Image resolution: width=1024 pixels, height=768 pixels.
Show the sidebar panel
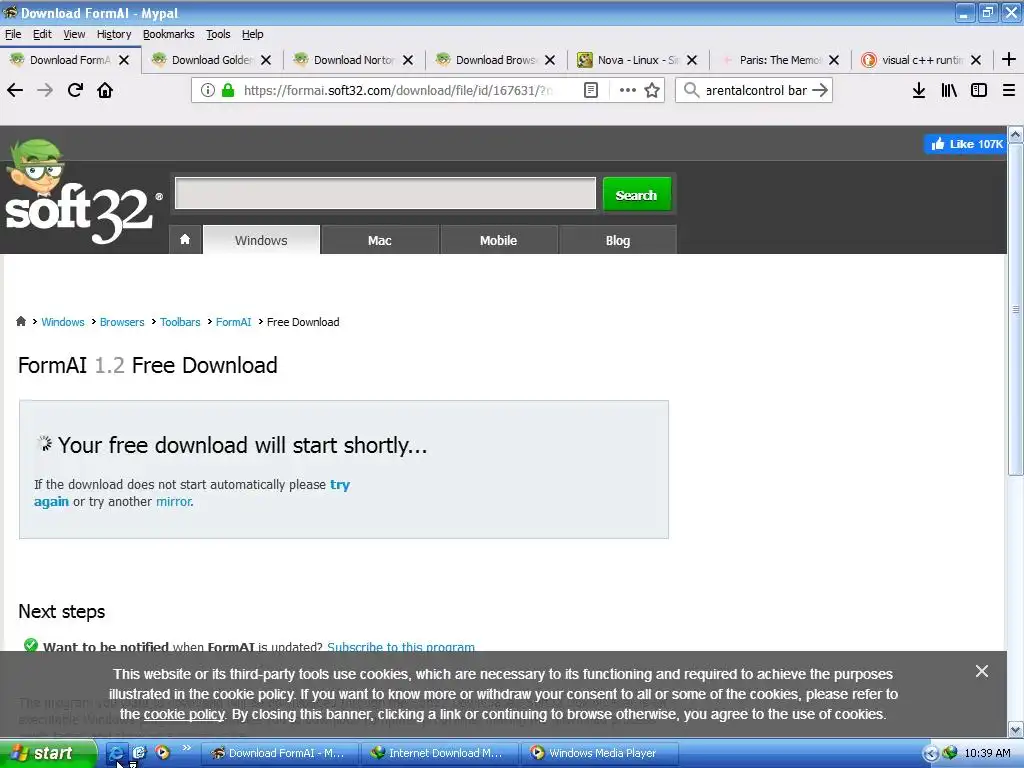tap(979, 90)
